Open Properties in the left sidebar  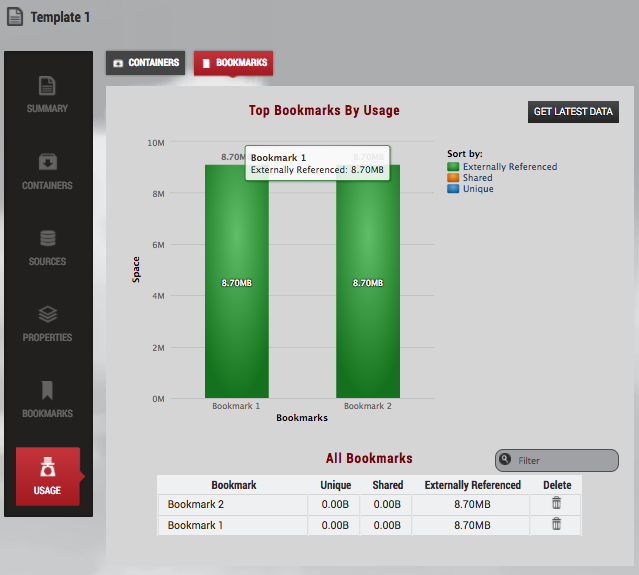pyautogui.click(x=47, y=323)
